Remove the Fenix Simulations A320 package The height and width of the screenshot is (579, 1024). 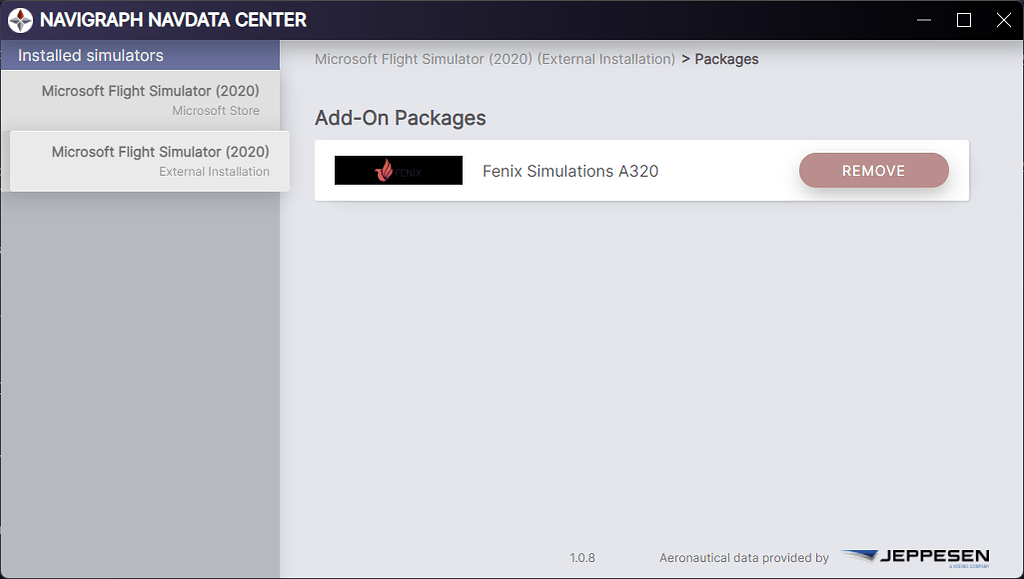click(873, 171)
